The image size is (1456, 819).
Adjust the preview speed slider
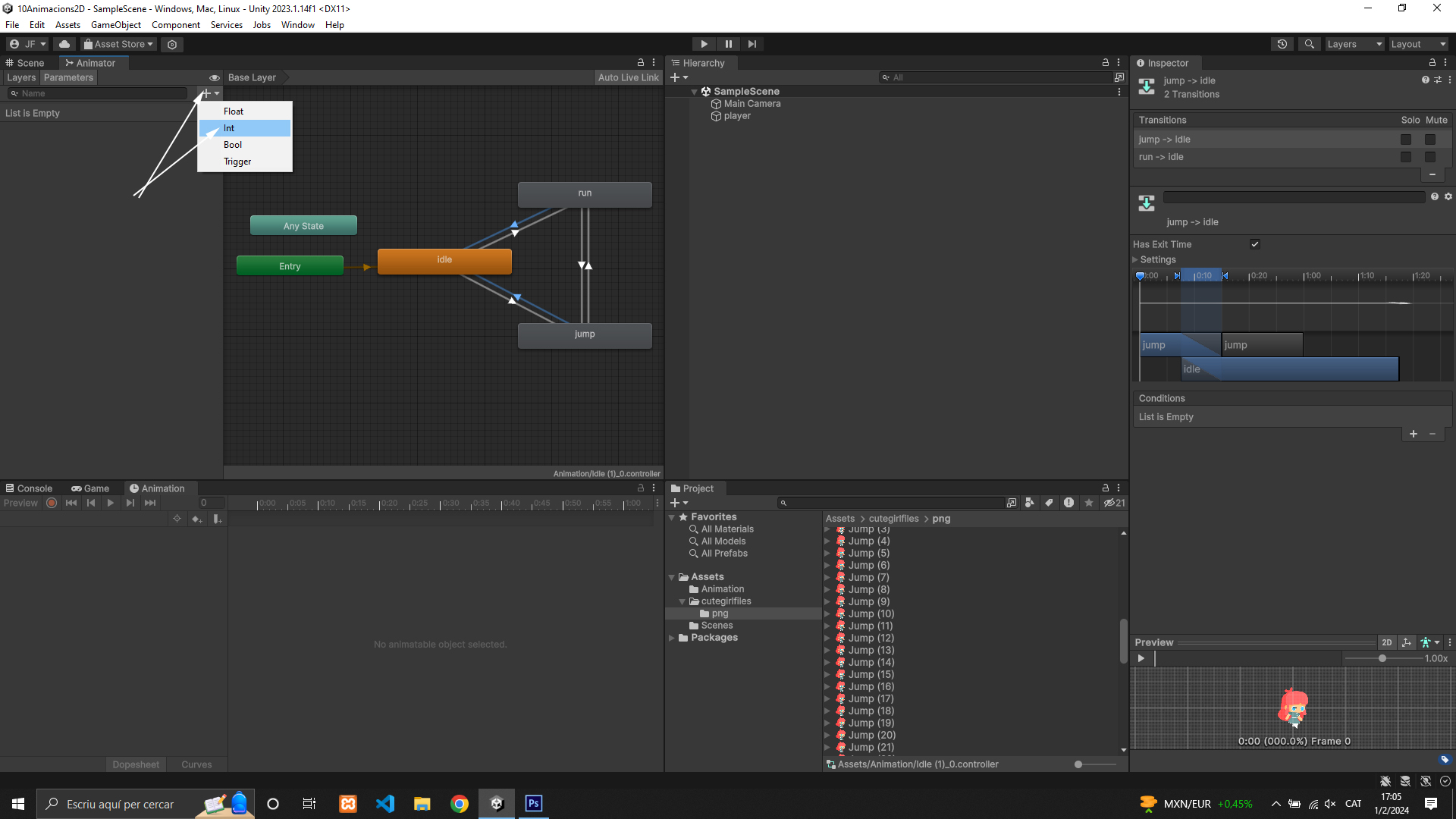[x=1382, y=658]
